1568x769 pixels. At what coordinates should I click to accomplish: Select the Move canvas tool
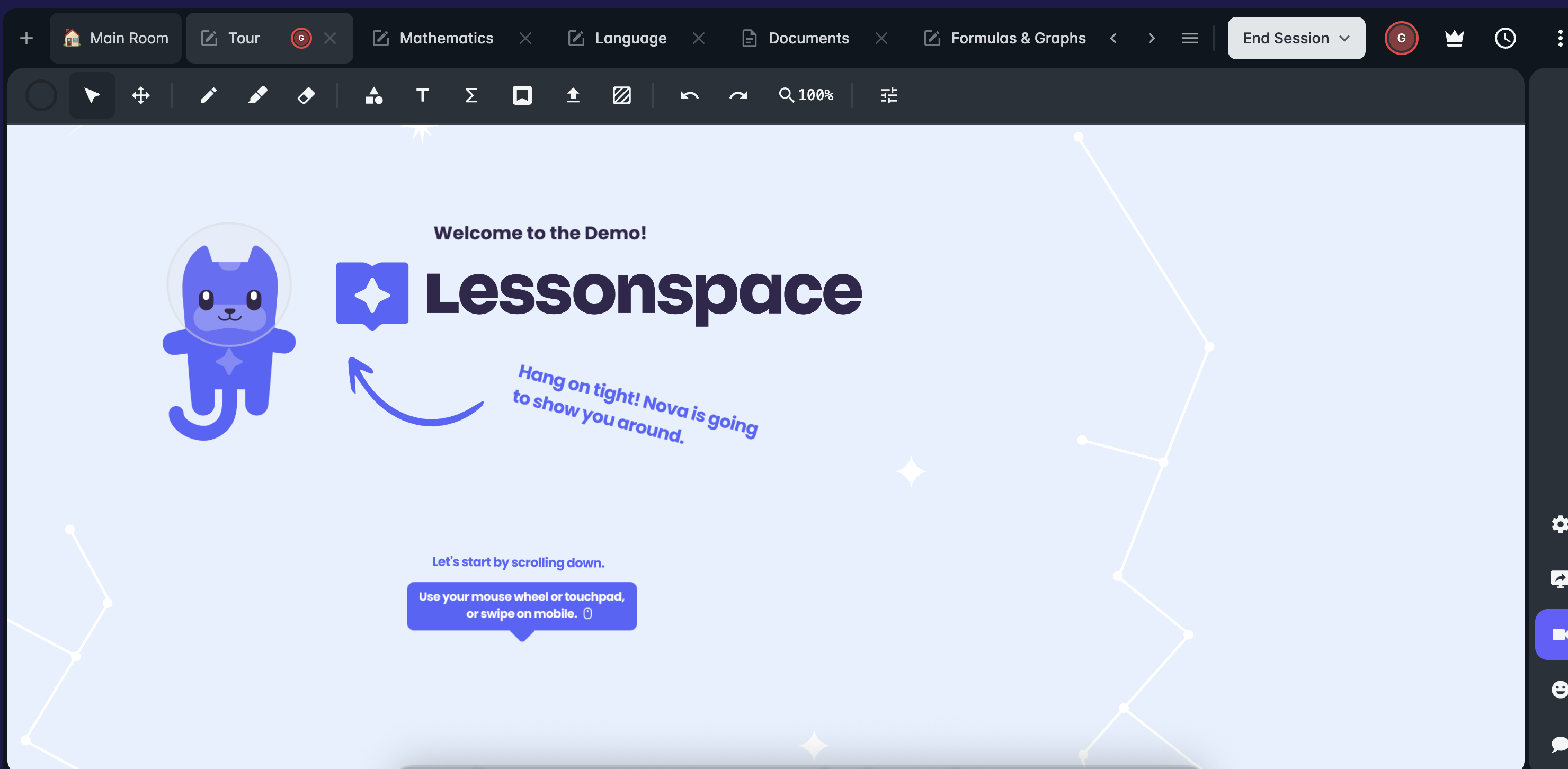coord(140,95)
